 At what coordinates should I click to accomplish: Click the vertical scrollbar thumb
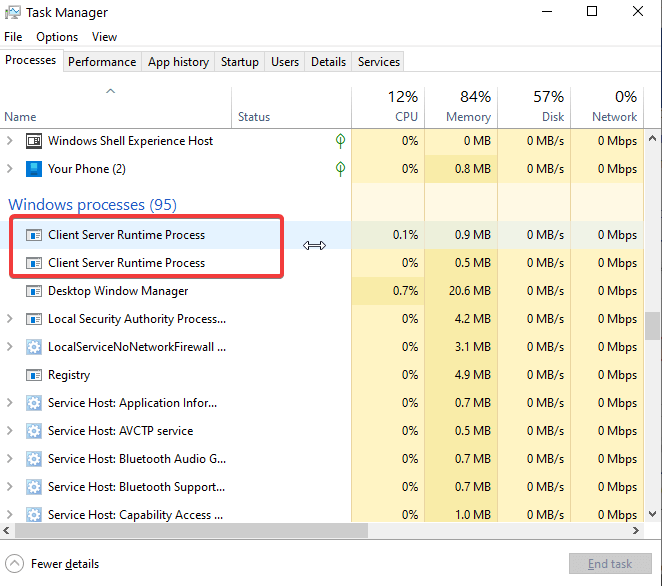(652, 326)
